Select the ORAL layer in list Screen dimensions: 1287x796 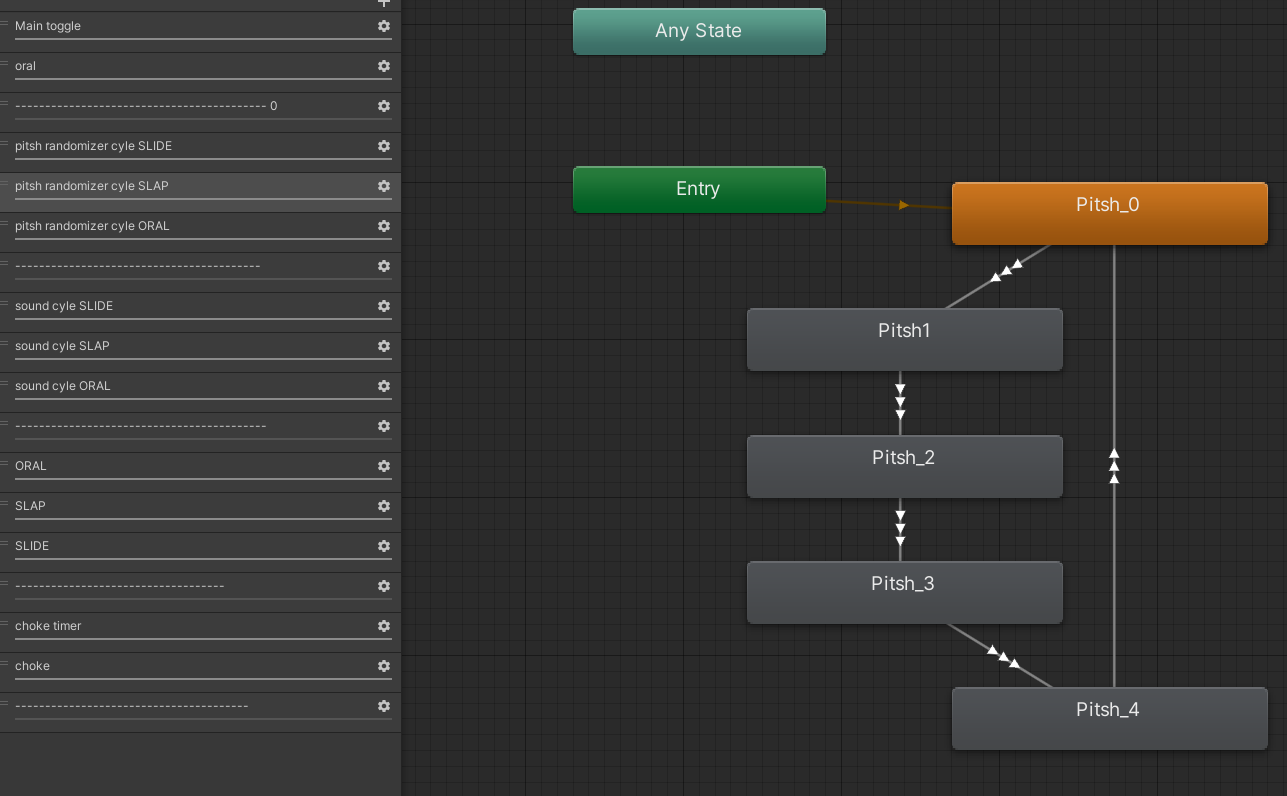[200, 472]
